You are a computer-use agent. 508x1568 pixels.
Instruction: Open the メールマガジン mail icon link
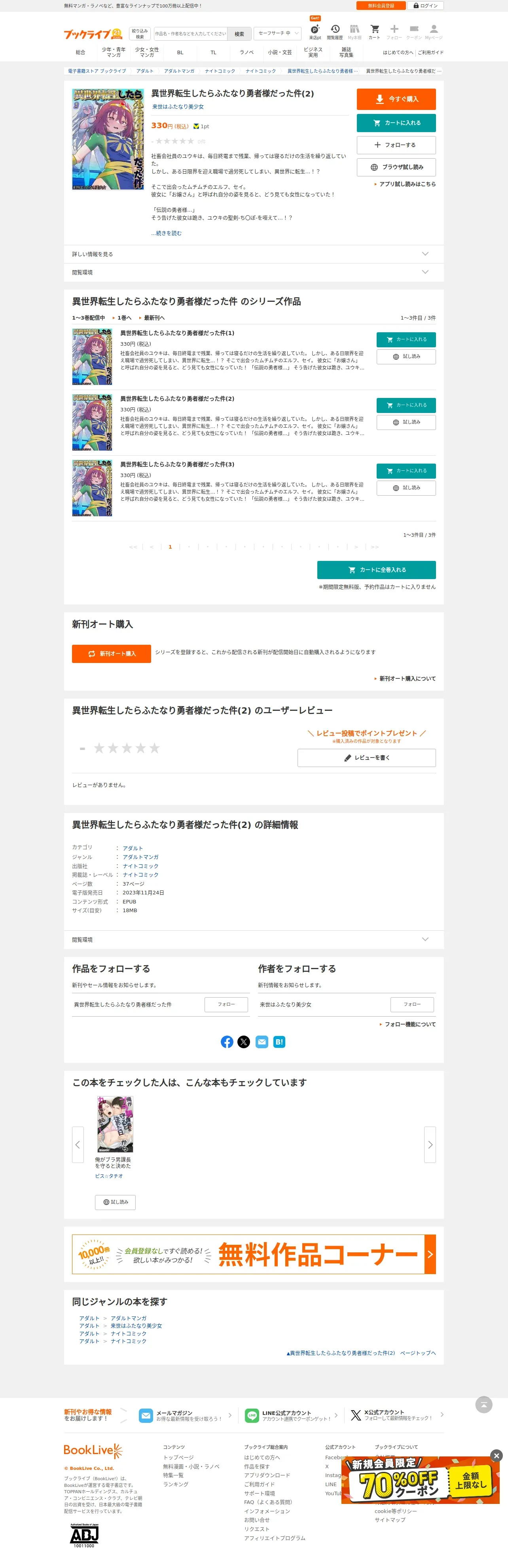click(146, 1415)
